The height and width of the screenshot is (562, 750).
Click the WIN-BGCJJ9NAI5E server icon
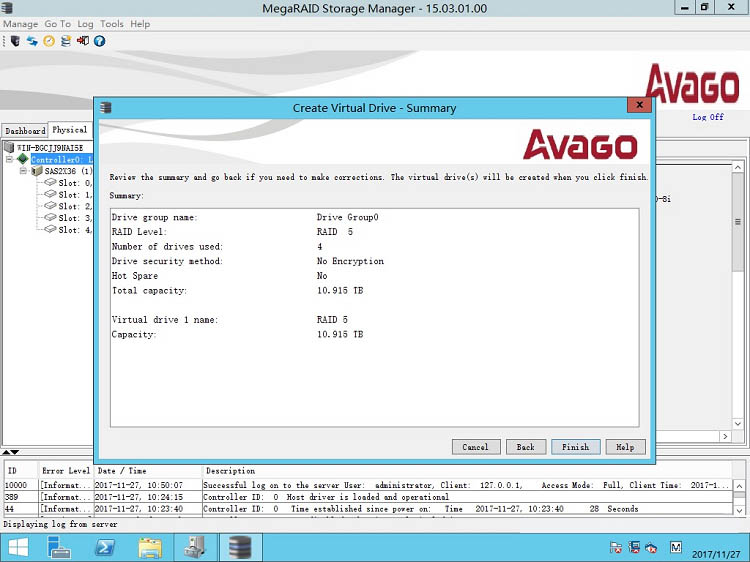point(9,147)
